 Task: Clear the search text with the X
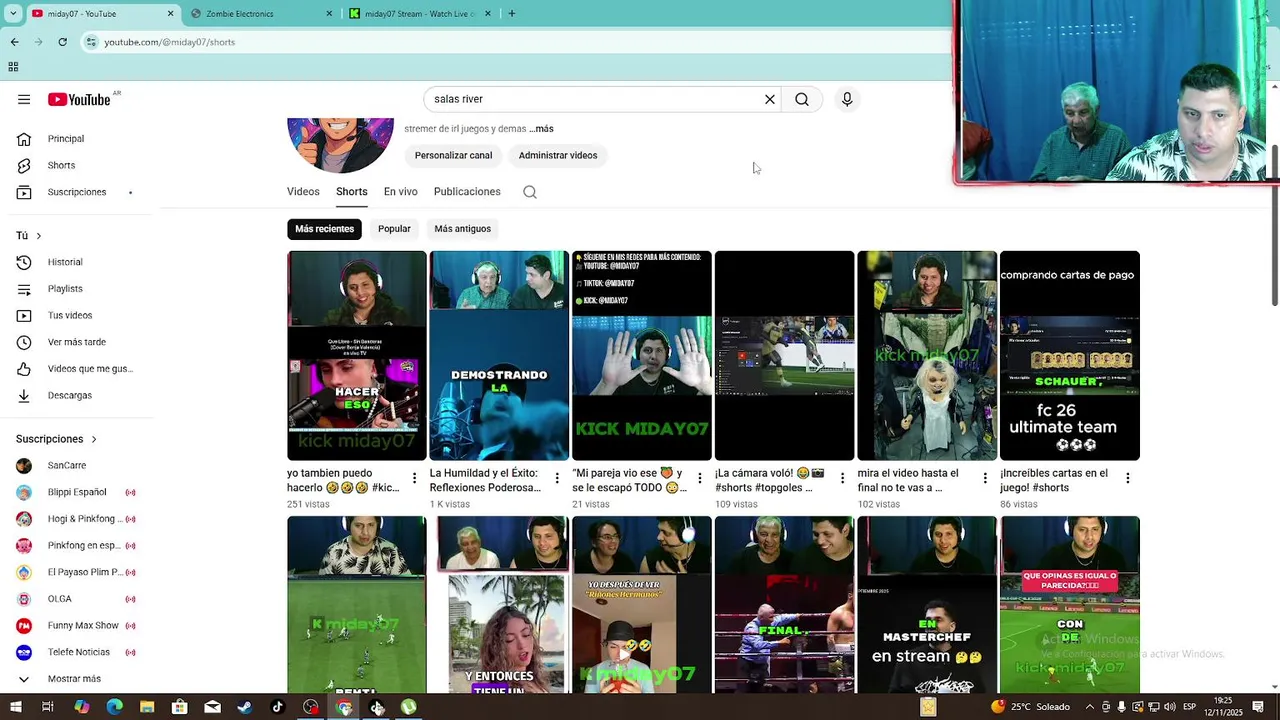pos(770,99)
